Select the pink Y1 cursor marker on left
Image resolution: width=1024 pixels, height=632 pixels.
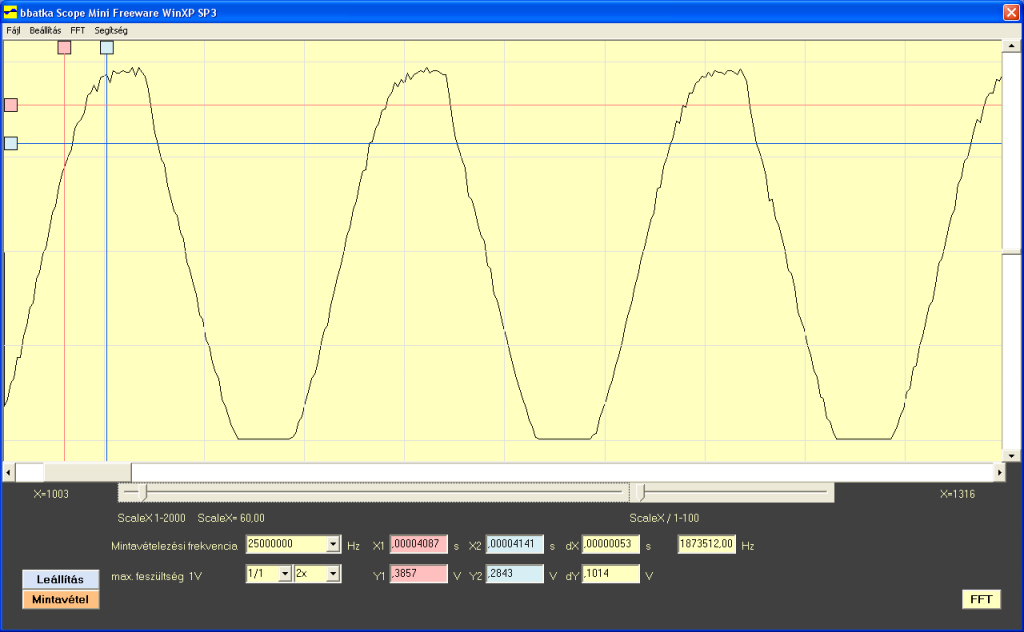(11, 104)
